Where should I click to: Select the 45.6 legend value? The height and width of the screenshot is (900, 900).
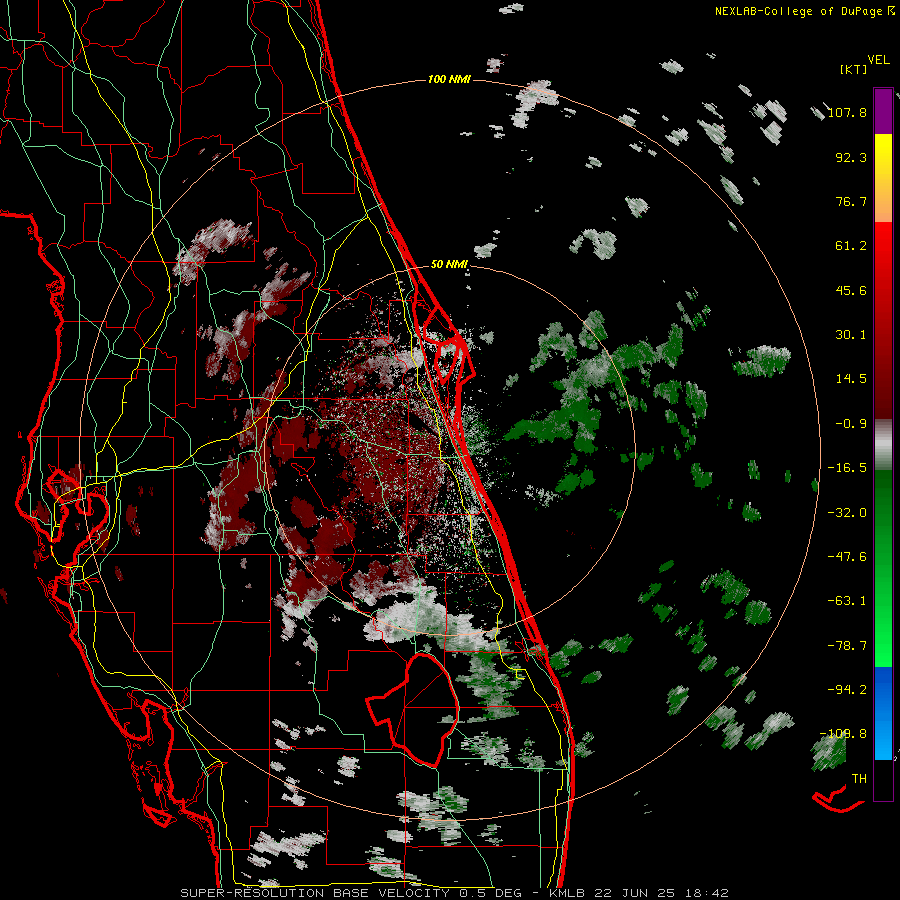851,290
